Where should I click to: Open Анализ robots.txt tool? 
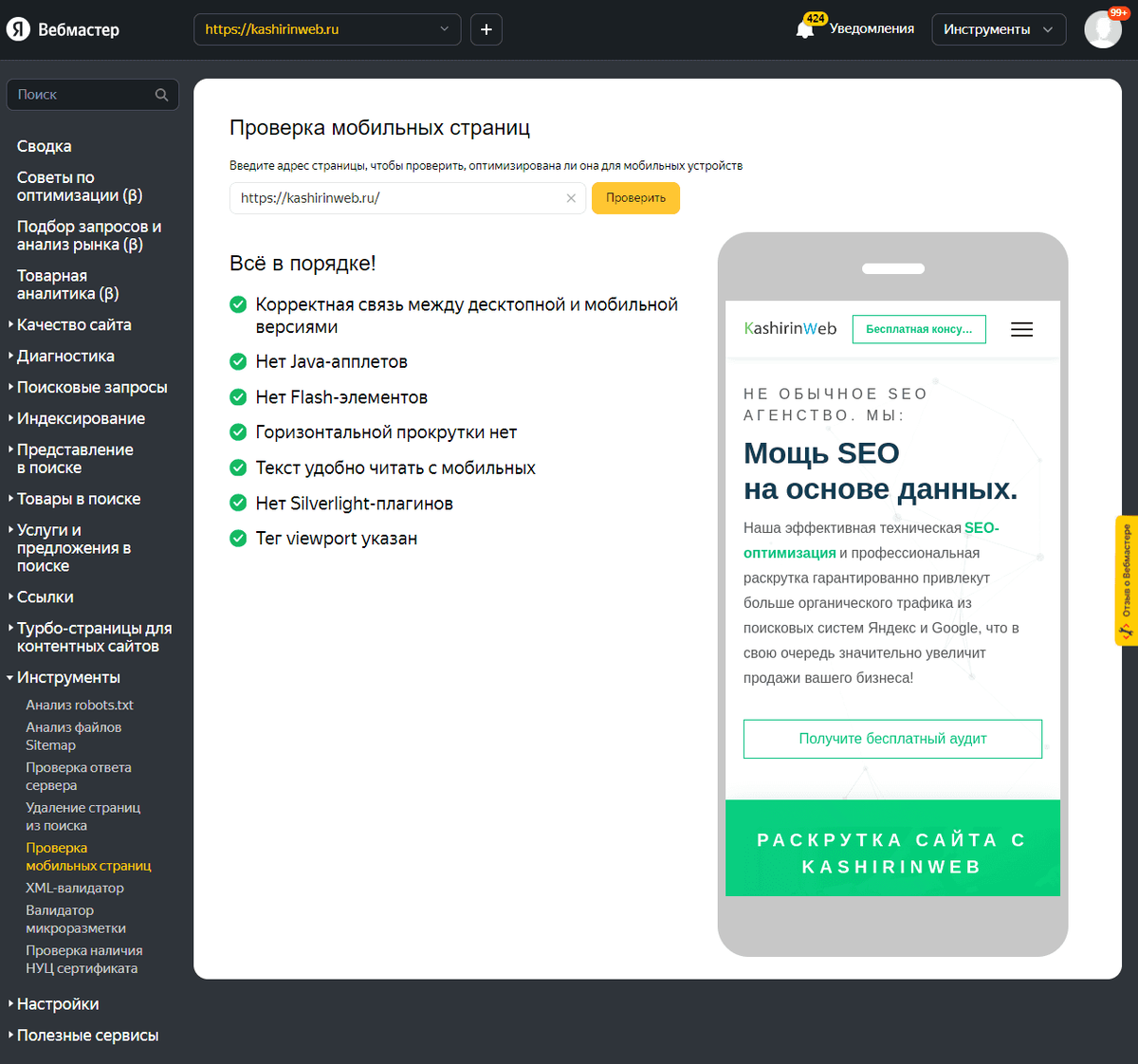80,705
